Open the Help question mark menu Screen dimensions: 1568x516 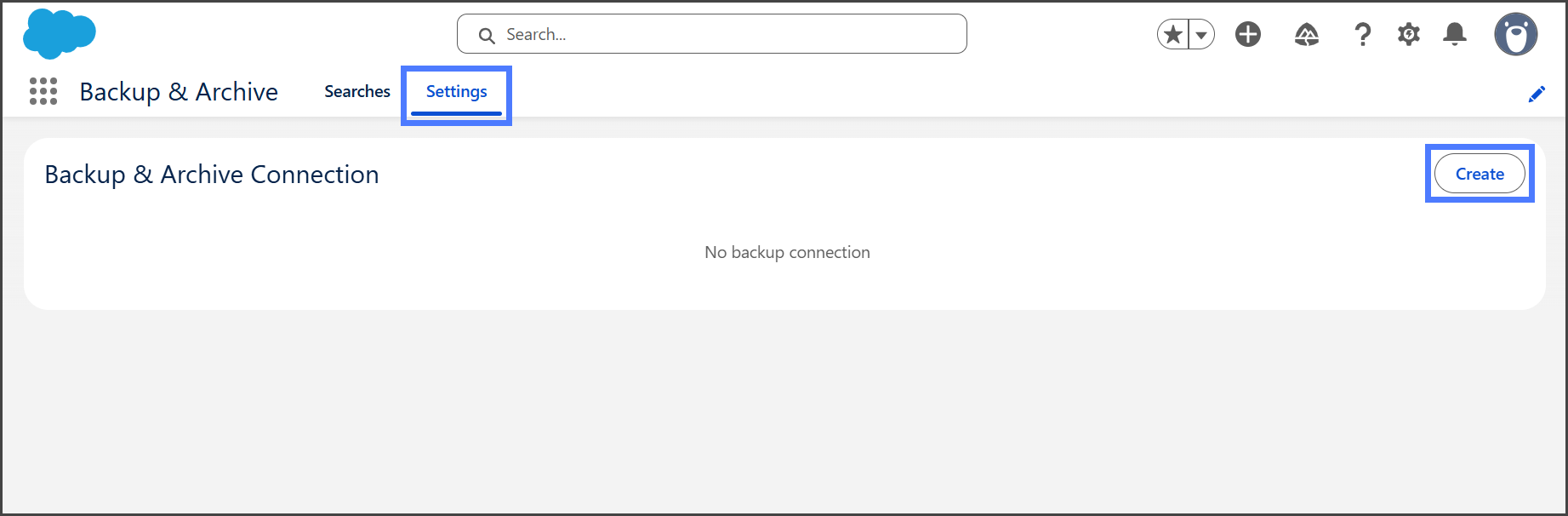1362,35
